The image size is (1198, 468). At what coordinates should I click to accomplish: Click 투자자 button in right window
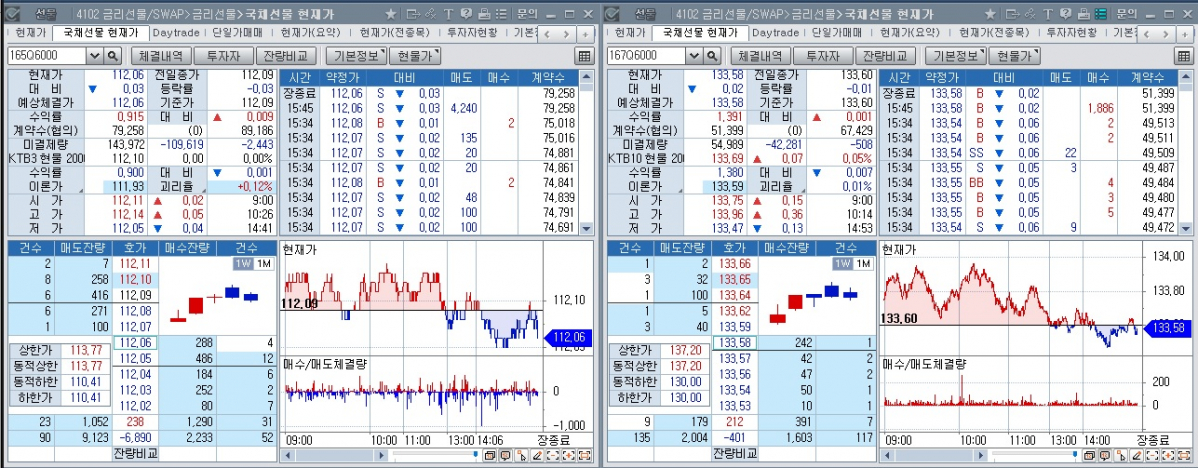tap(823, 56)
